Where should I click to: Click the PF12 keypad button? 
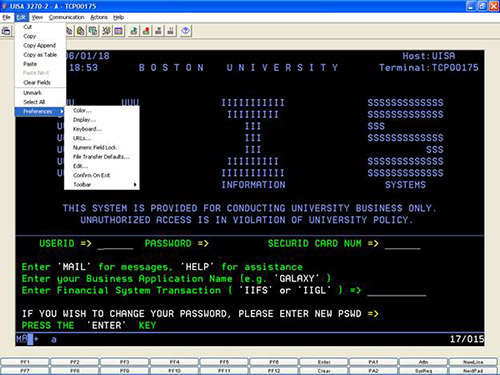pyautogui.click(x=274, y=371)
